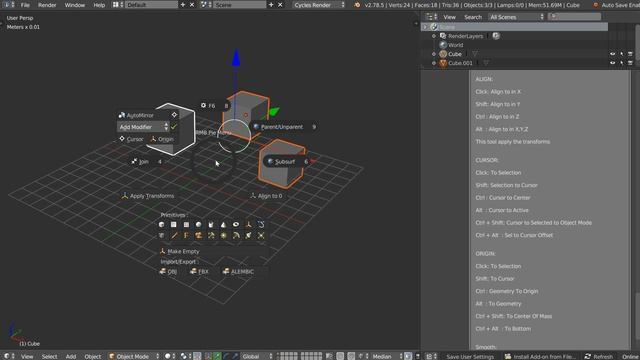Click the World globe icon in outliner

point(443,45)
